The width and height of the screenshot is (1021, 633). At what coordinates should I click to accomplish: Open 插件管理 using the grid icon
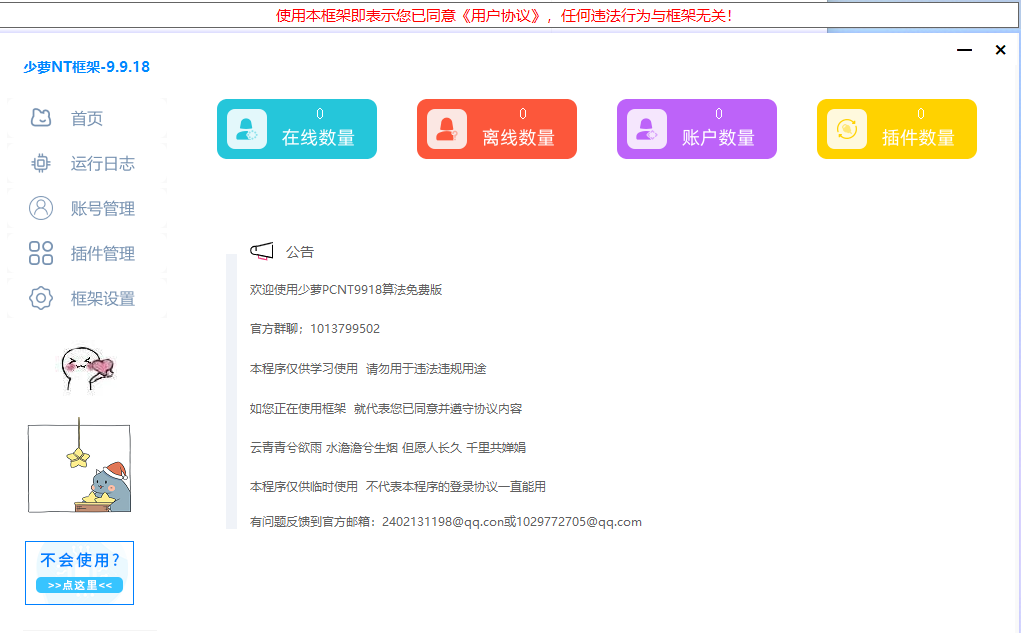click(40, 253)
